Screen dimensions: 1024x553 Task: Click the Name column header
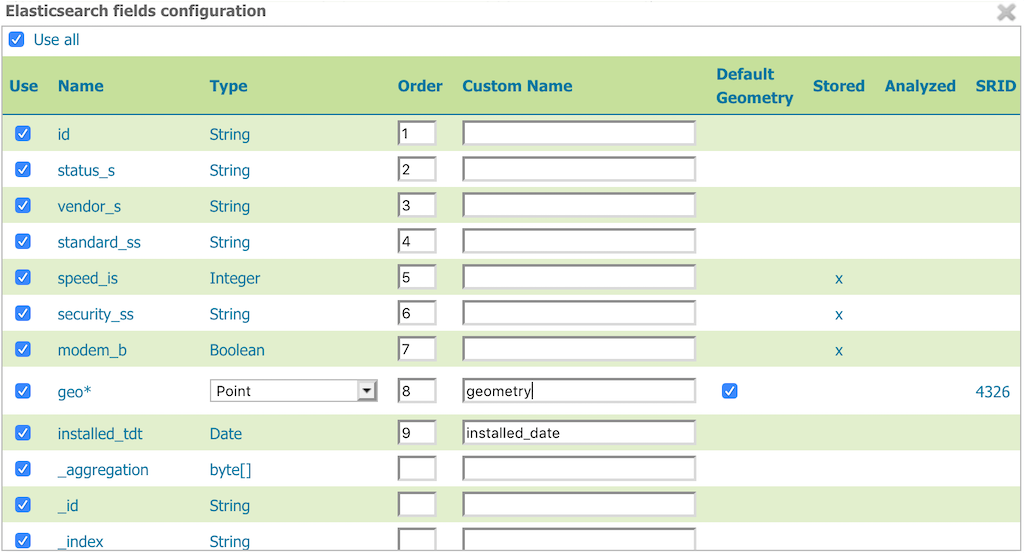[81, 86]
